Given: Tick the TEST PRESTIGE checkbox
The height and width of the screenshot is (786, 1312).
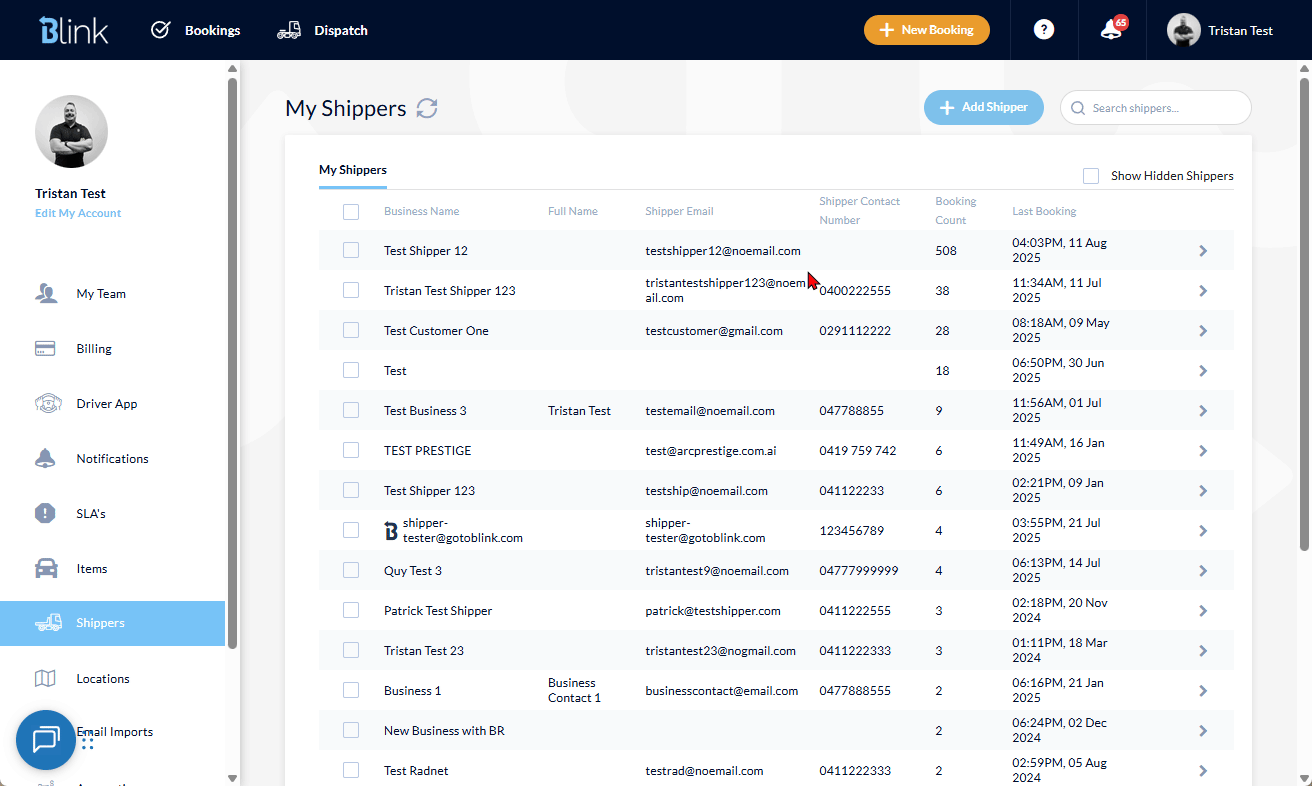Looking at the screenshot, I should pos(351,450).
